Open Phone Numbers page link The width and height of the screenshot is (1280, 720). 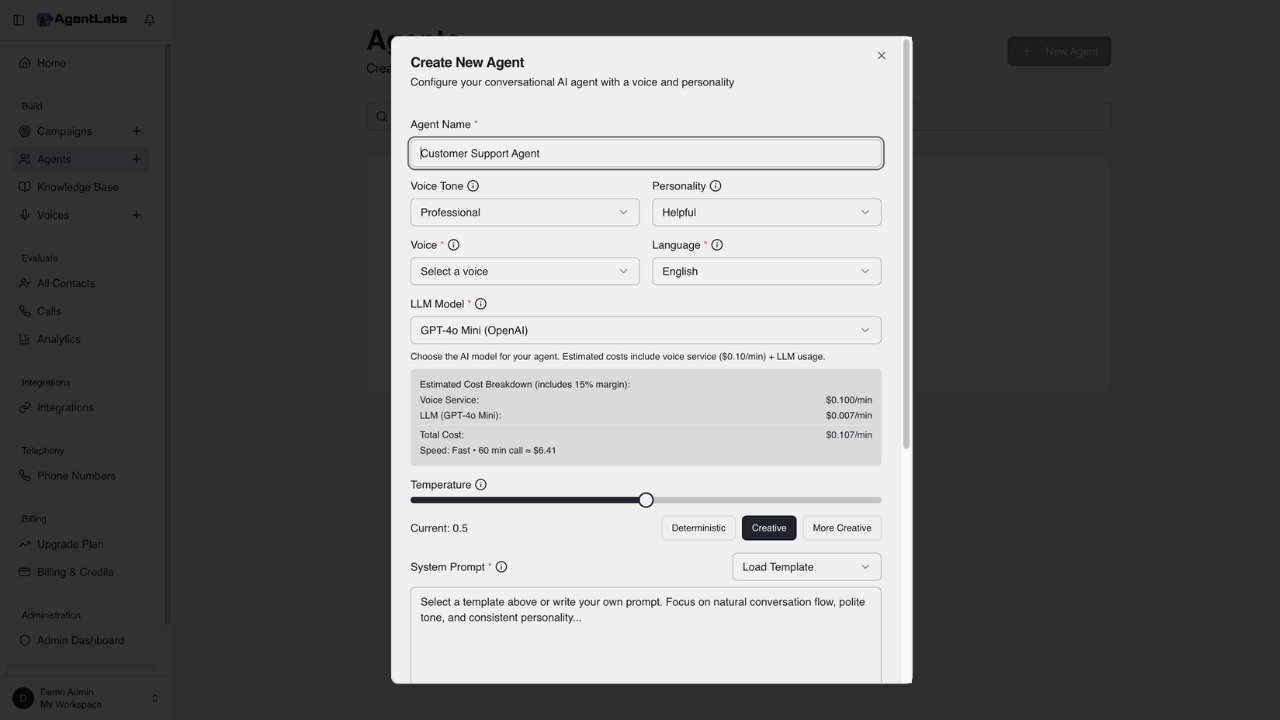[x=81, y=476]
